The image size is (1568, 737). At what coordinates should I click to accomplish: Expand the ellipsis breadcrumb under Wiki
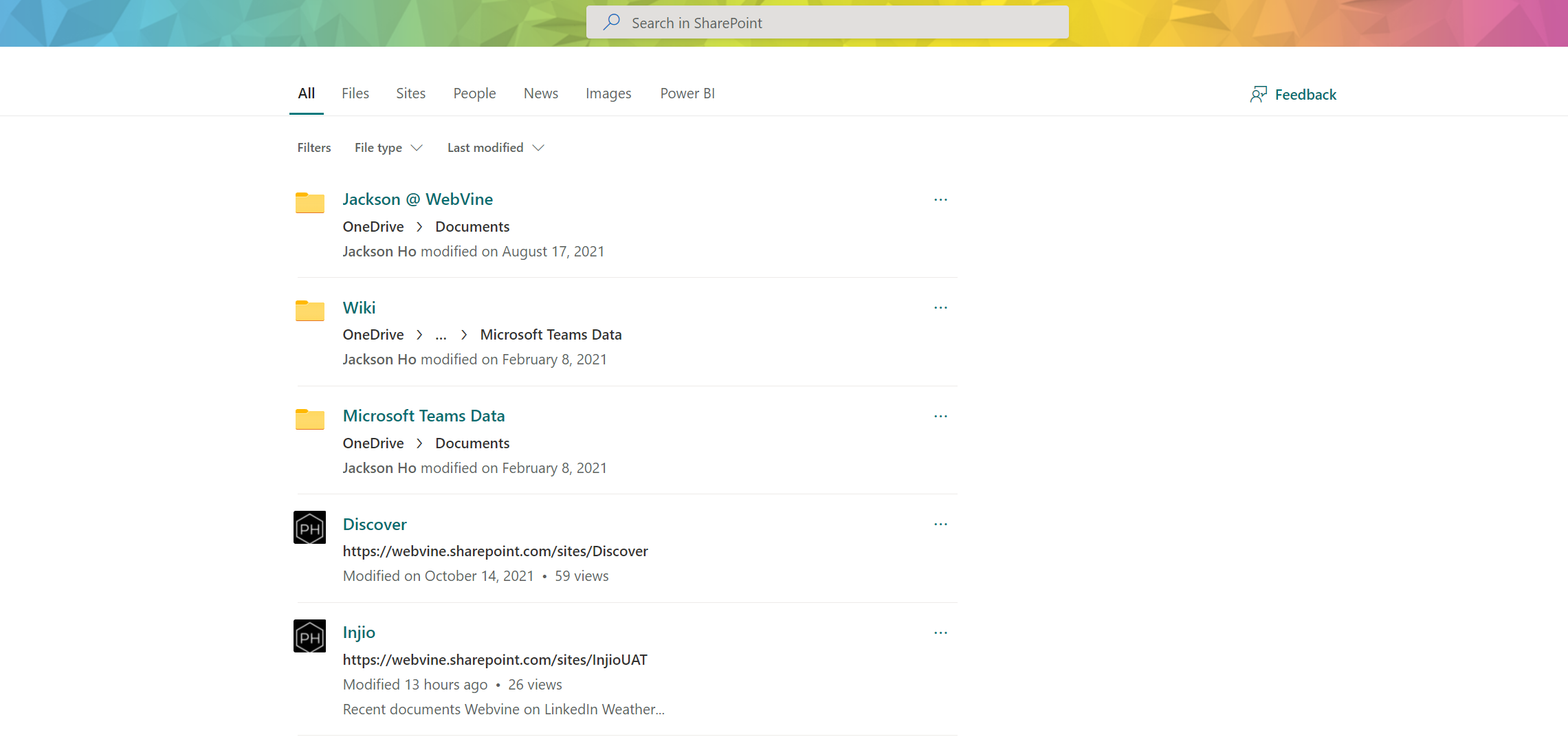[441, 335]
